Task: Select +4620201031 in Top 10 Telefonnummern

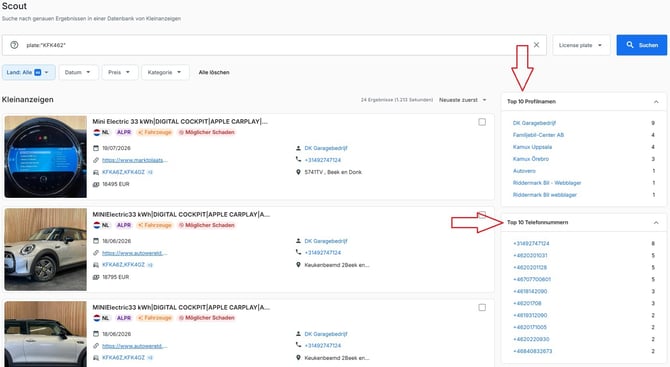Action: (530, 255)
